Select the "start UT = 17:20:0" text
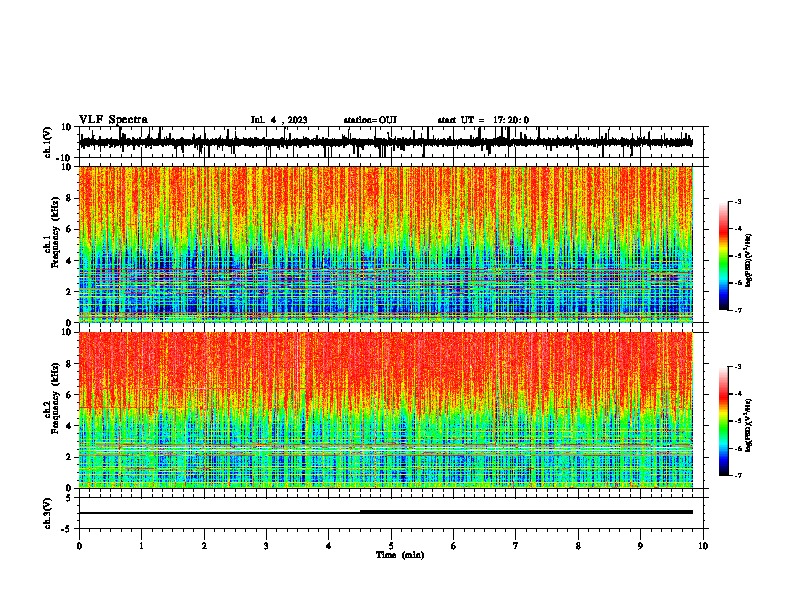Viewport: 792px width, 612px height. pyautogui.click(x=483, y=120)
